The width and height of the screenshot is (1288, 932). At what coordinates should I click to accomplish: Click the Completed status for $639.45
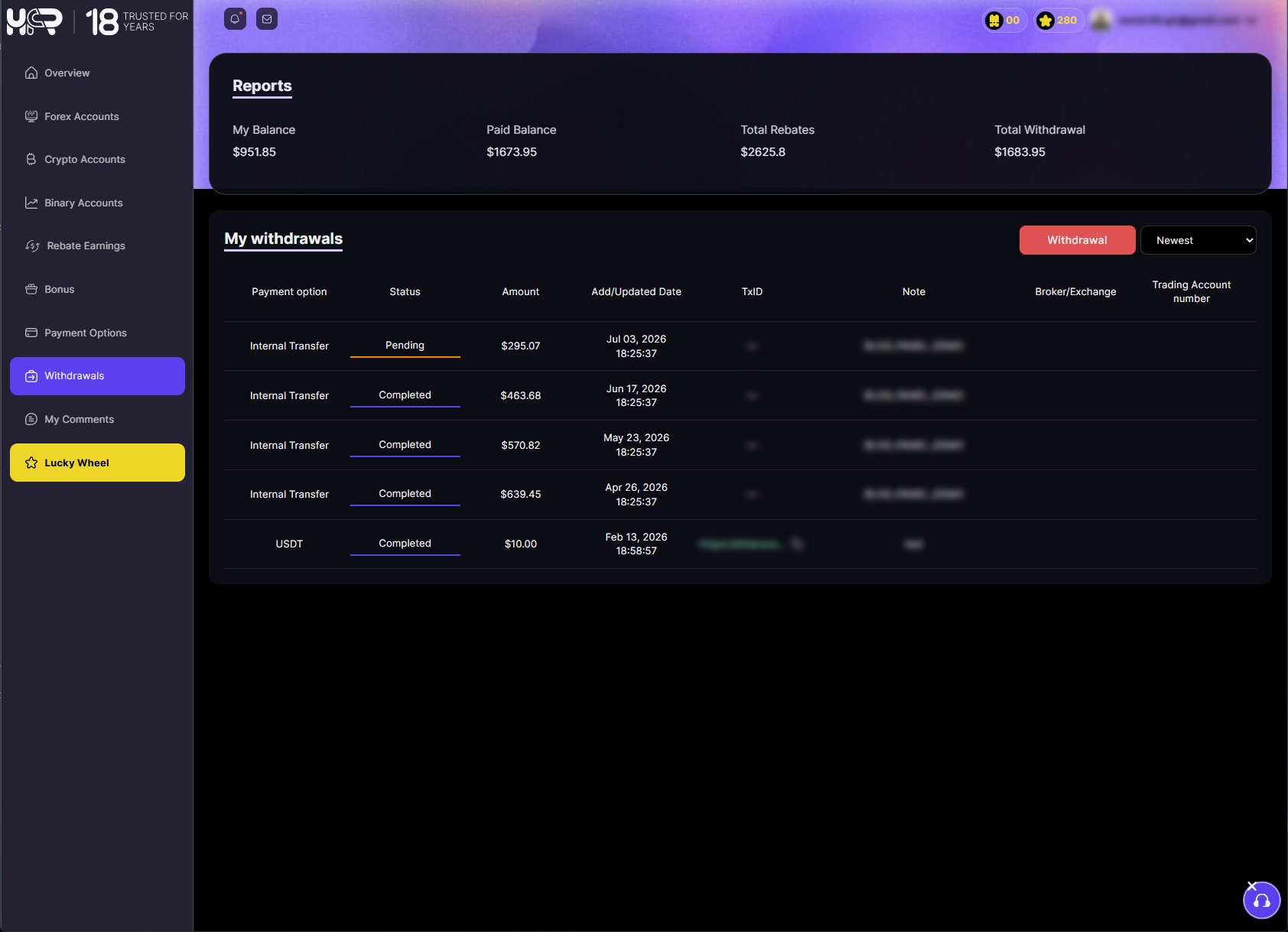[x=405, y=494]
